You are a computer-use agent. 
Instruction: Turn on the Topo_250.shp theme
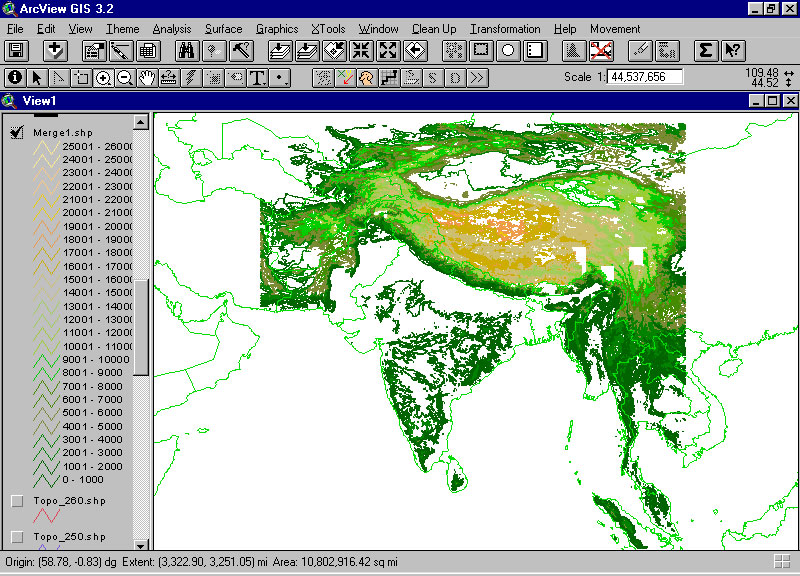17,537
